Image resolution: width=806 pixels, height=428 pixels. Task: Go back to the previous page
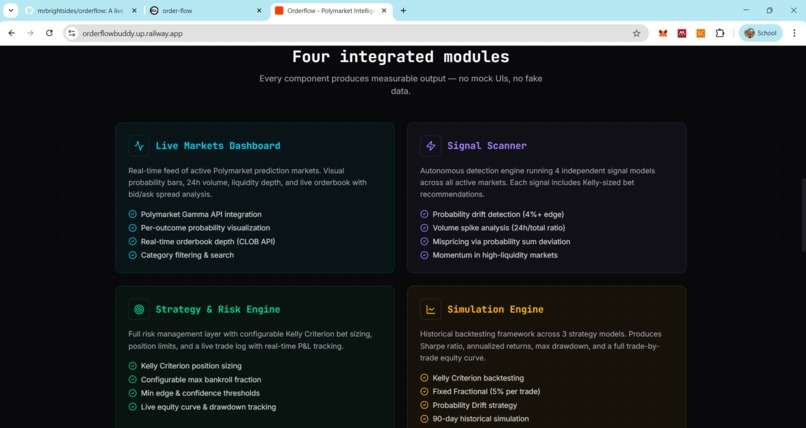pyautogui.click(x=12, y=33)
